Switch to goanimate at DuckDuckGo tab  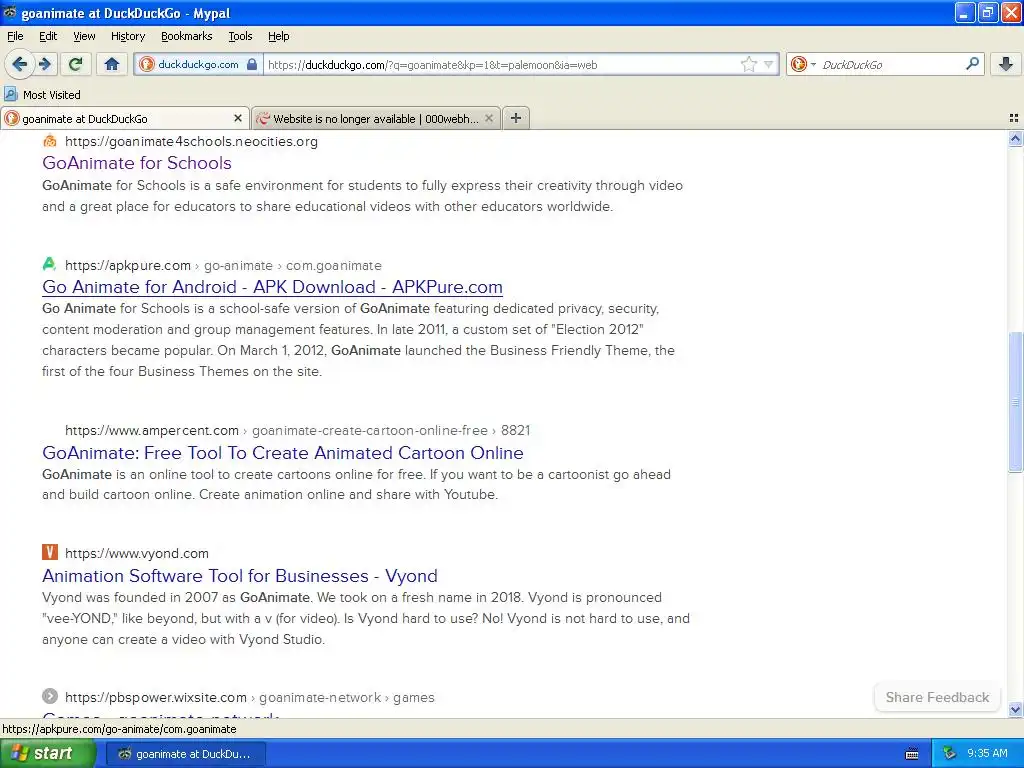tap(124, 118)
